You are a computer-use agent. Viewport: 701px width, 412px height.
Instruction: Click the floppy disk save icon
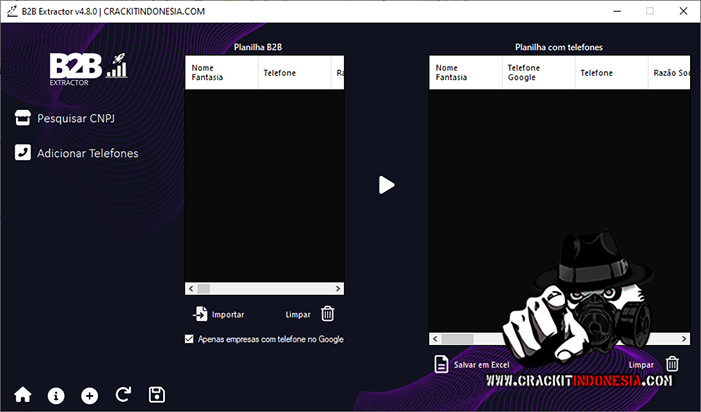[157, 395]
